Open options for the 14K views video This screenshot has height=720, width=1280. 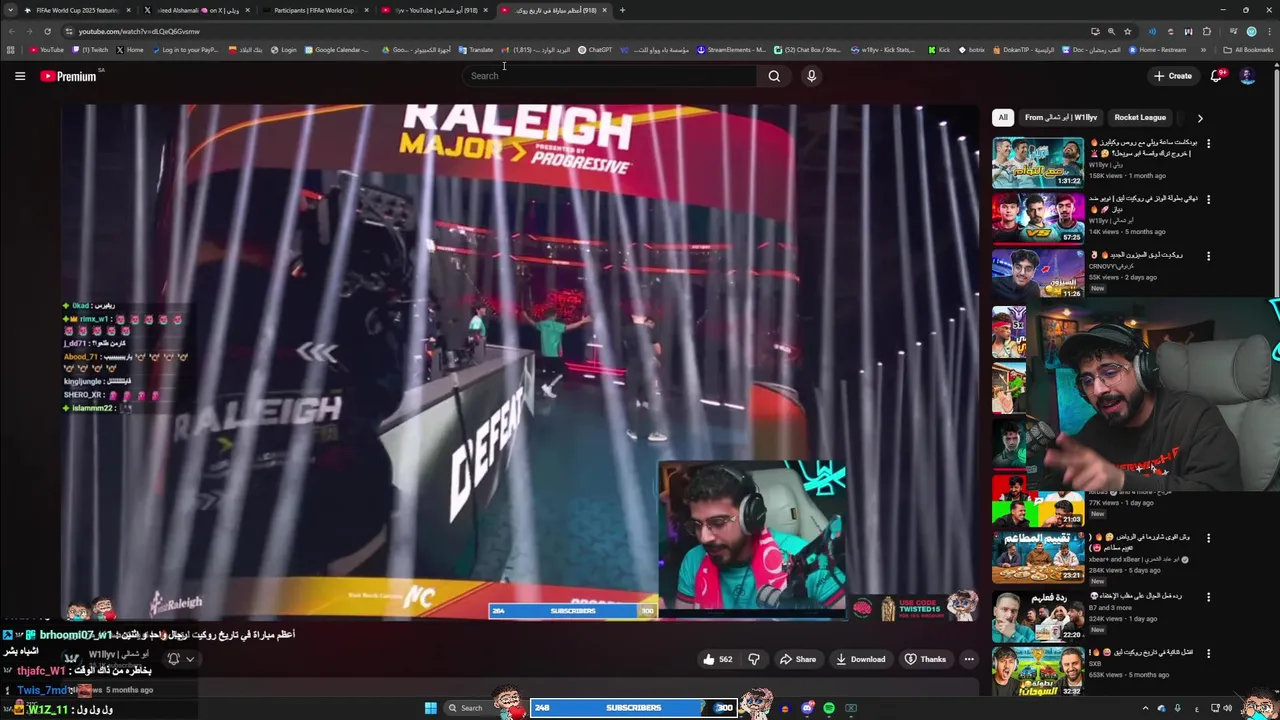click(x=1208, y=200)
